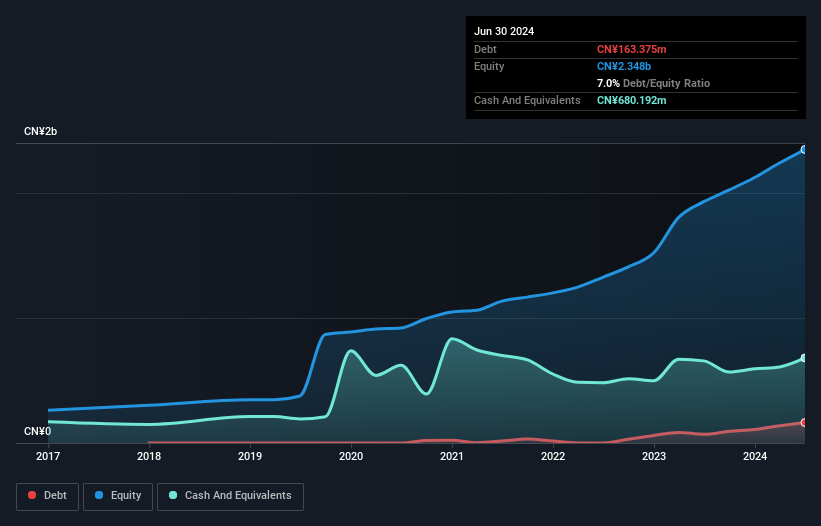Screen dimensions: 821x526
Task: Click the 7.0% Debt/Equity Ratio text
Action: coord(653,83)
